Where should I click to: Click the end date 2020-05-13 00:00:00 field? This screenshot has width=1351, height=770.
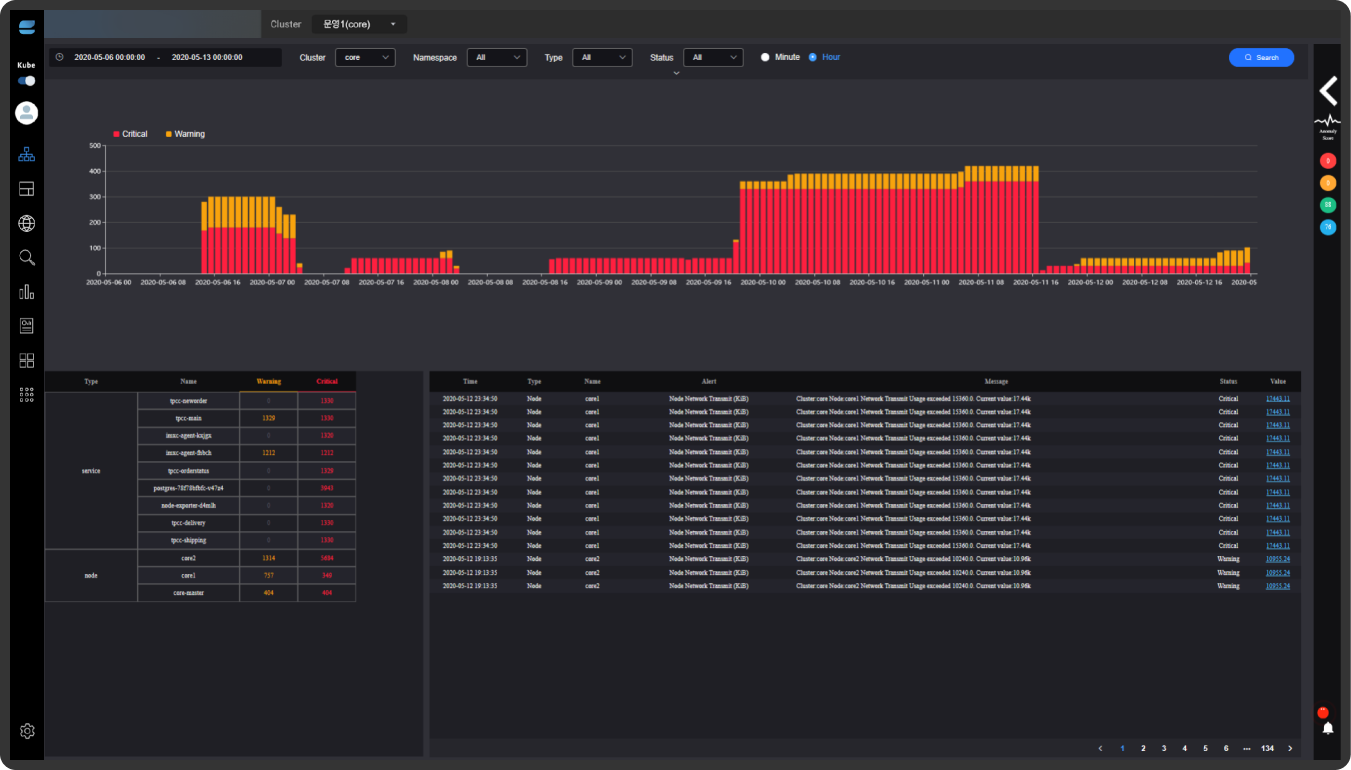click(x=207, y=58)
